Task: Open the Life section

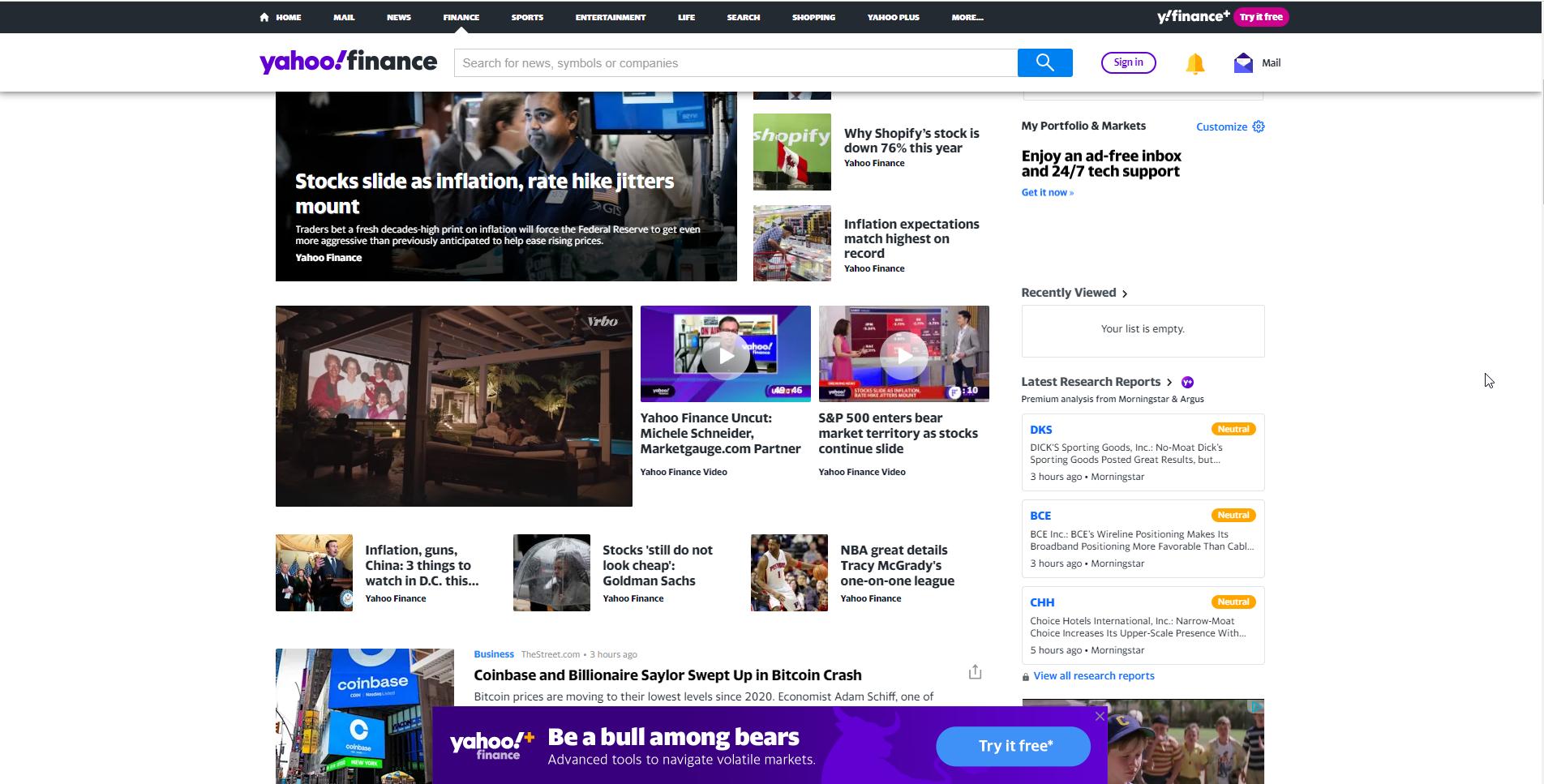Action: coord(687,17)
